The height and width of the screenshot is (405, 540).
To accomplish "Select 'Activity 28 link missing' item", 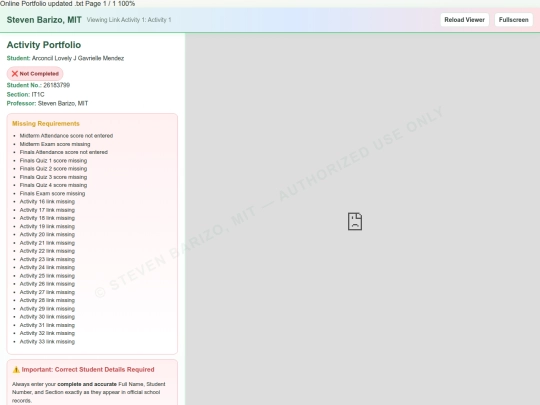I will [47, 300].
